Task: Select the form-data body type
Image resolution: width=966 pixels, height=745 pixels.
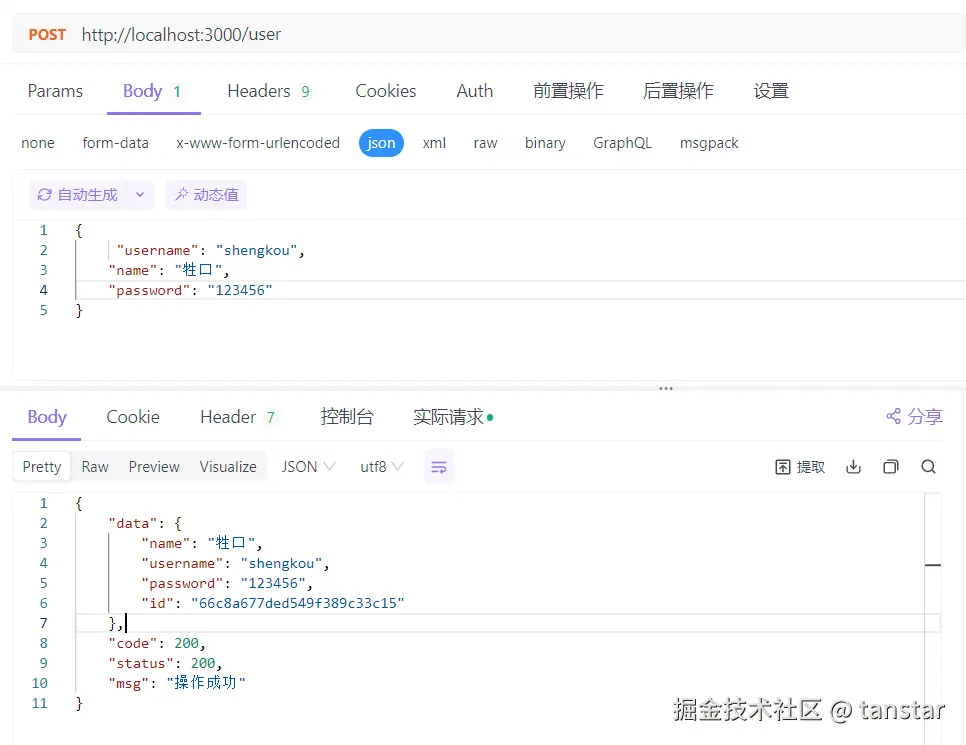Action: (115, 143)
